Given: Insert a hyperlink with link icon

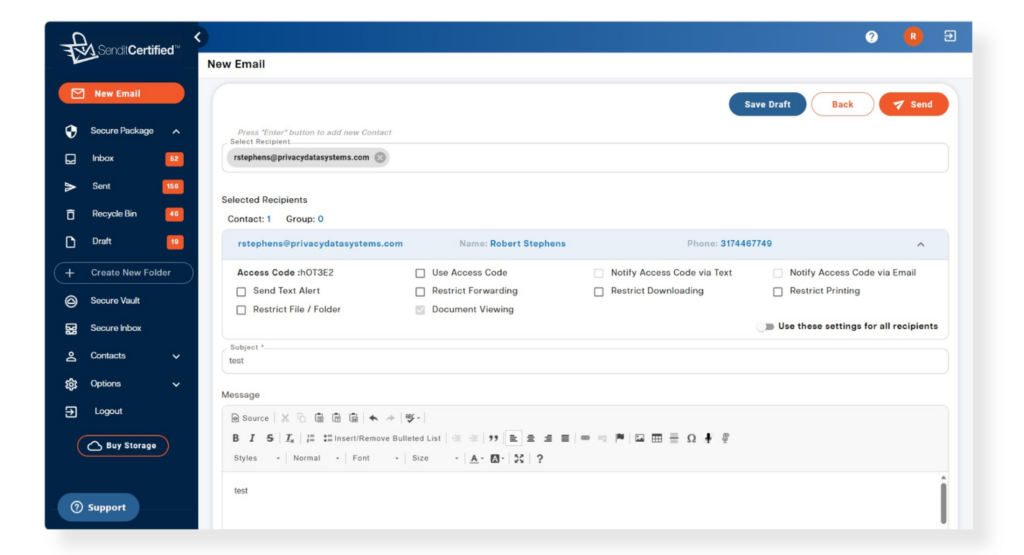Looking at the screenshot, I should pos(585,438).
